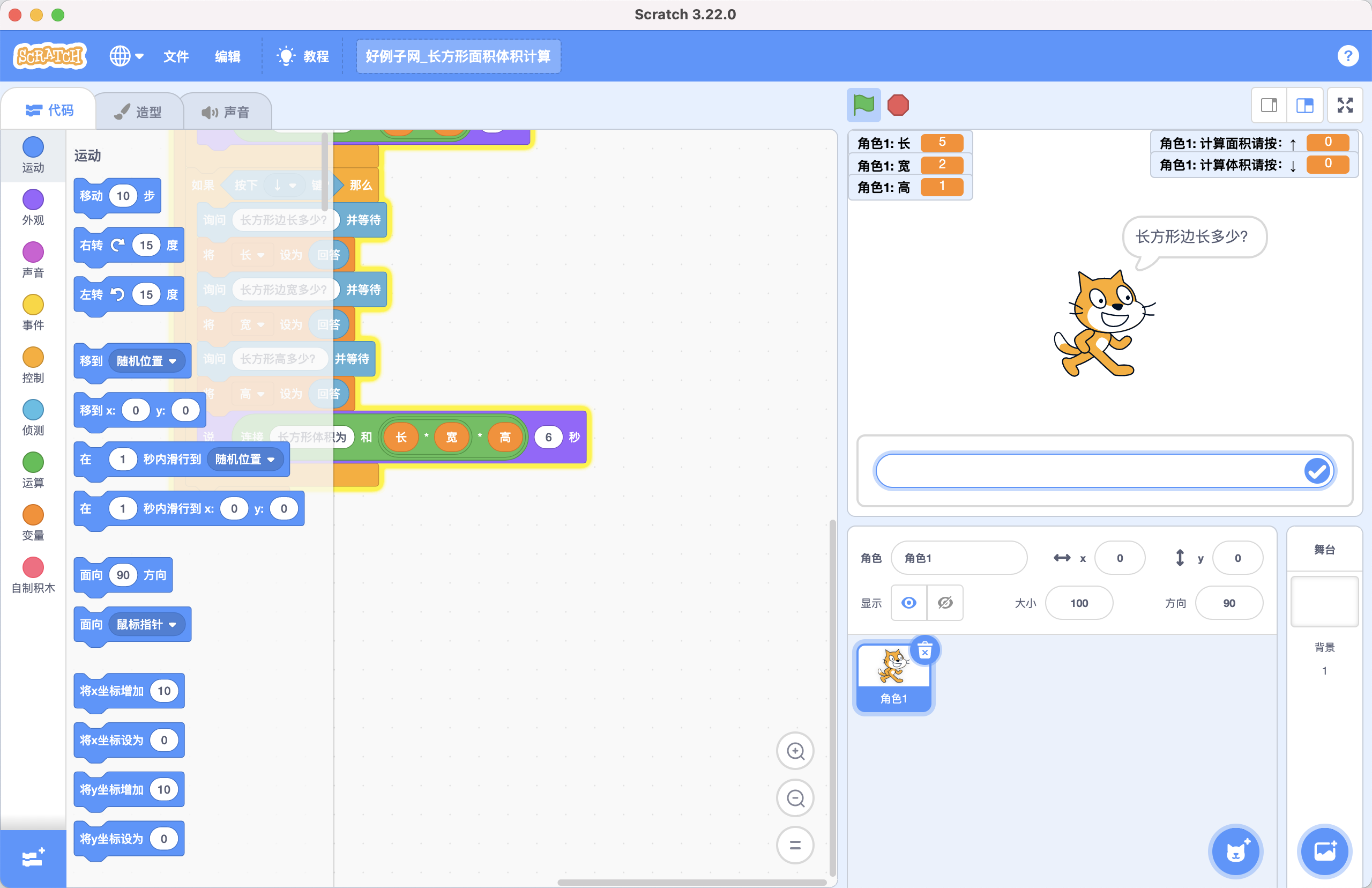Click the add extension button
The width and height of the screenshot is (1372, 888).
33,858
